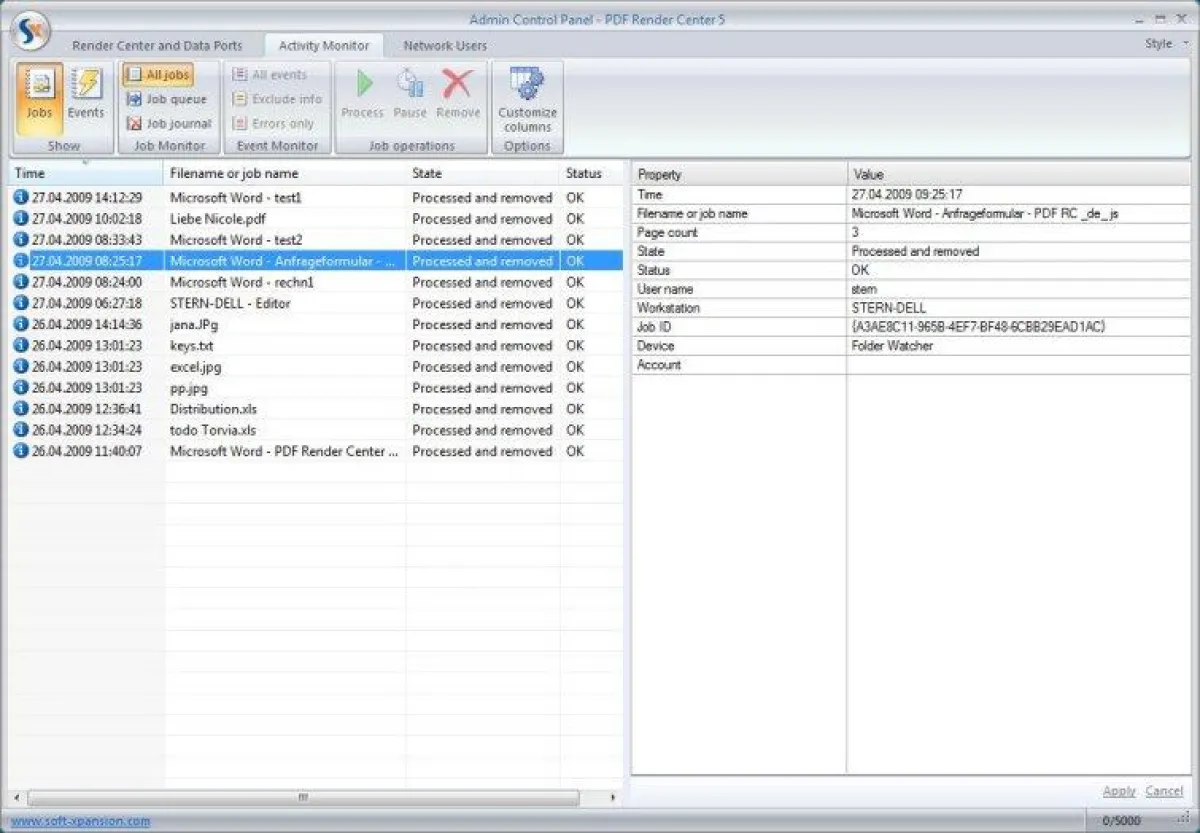Toggle the All jobs filter

pyautogui.click(x=158, y=75)
